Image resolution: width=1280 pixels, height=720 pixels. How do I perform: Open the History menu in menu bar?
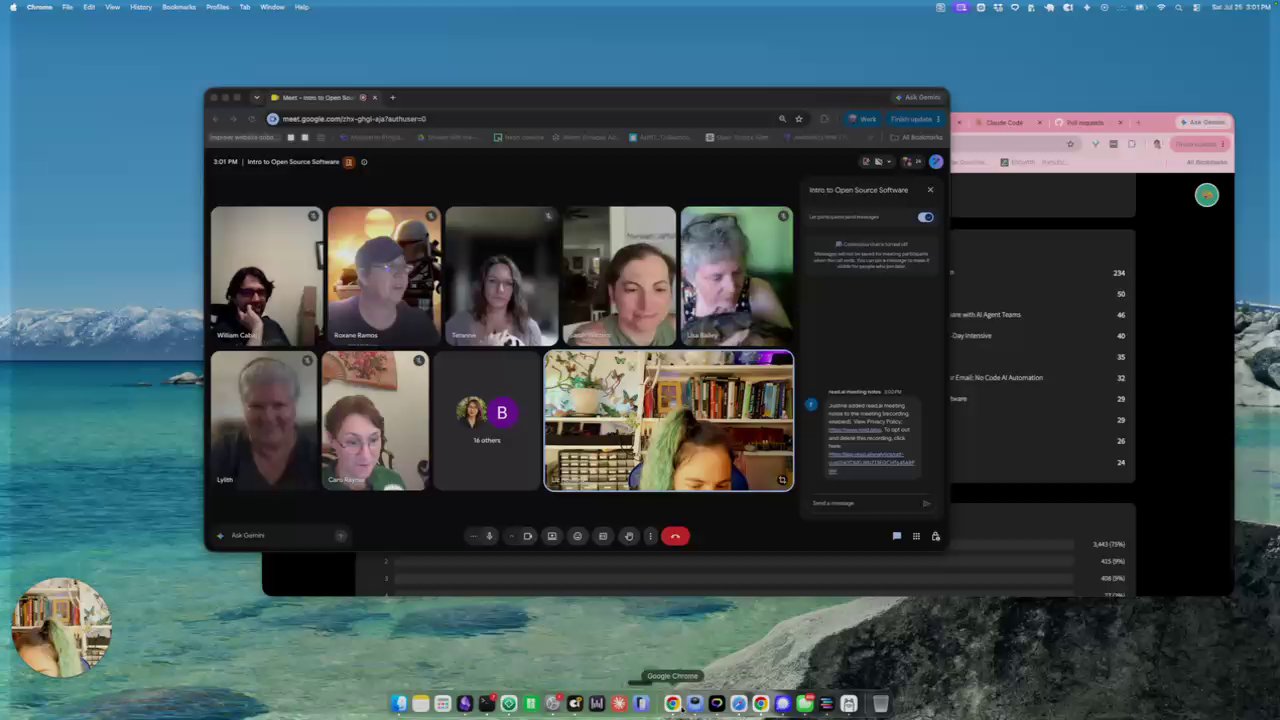(x=141, y=7)
